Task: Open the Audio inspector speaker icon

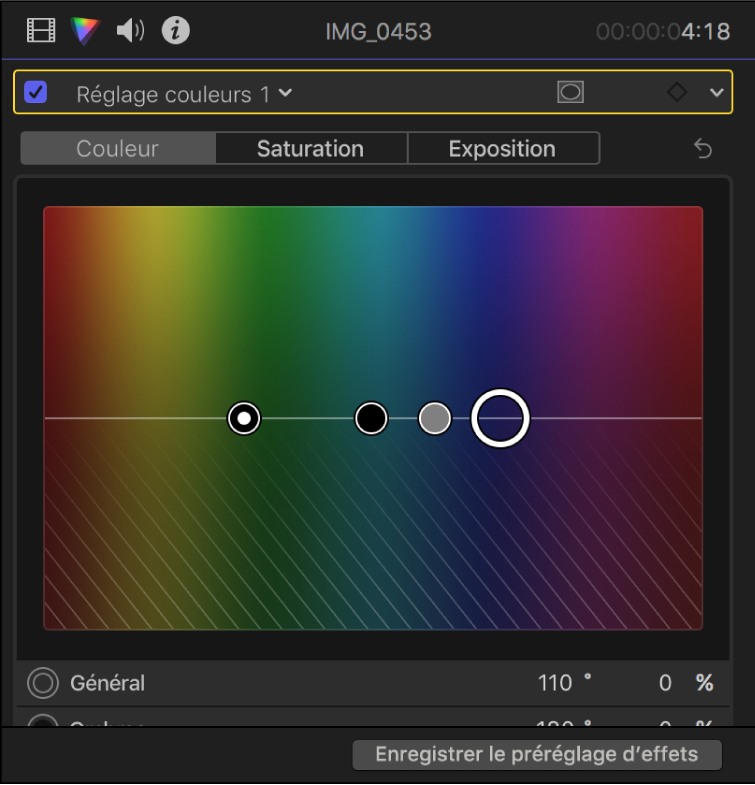Action: (x=131, y=31)
